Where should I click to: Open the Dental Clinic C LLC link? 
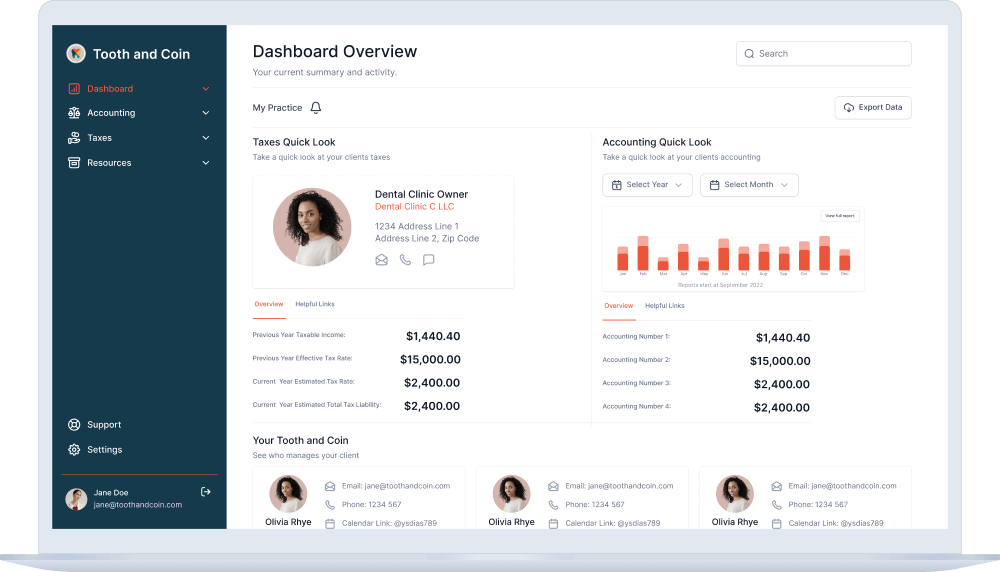click(415, 207)
